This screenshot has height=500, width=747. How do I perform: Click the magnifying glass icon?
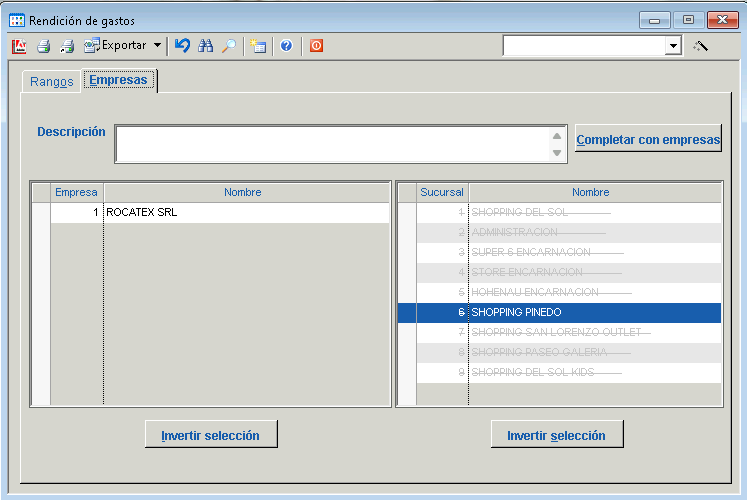[x=229, y=46]
